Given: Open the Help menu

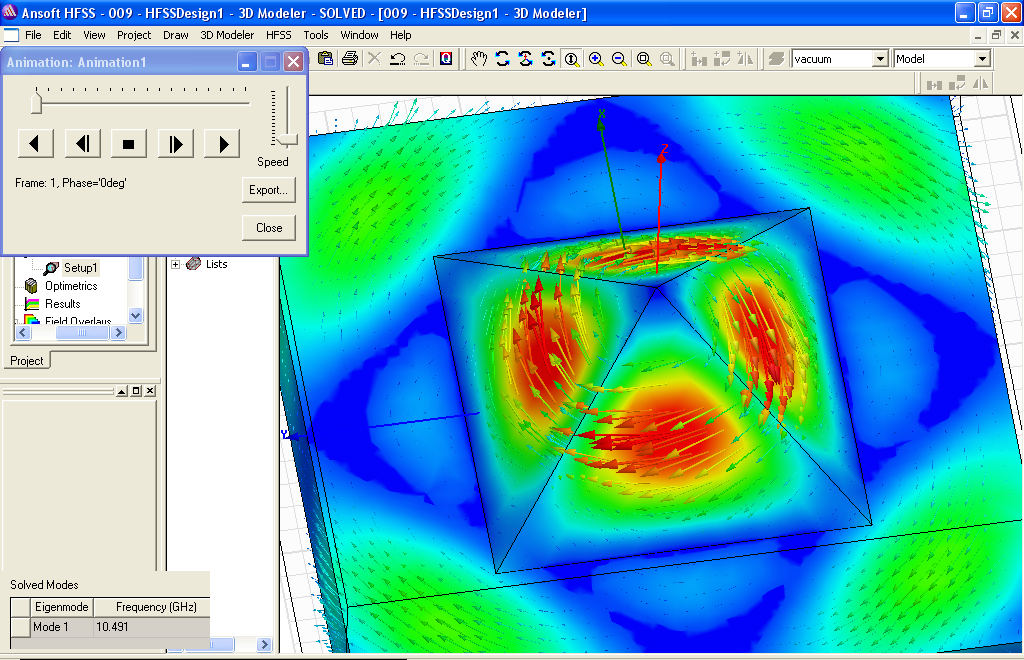Looking at the screenshot, I should click(400, 35).
